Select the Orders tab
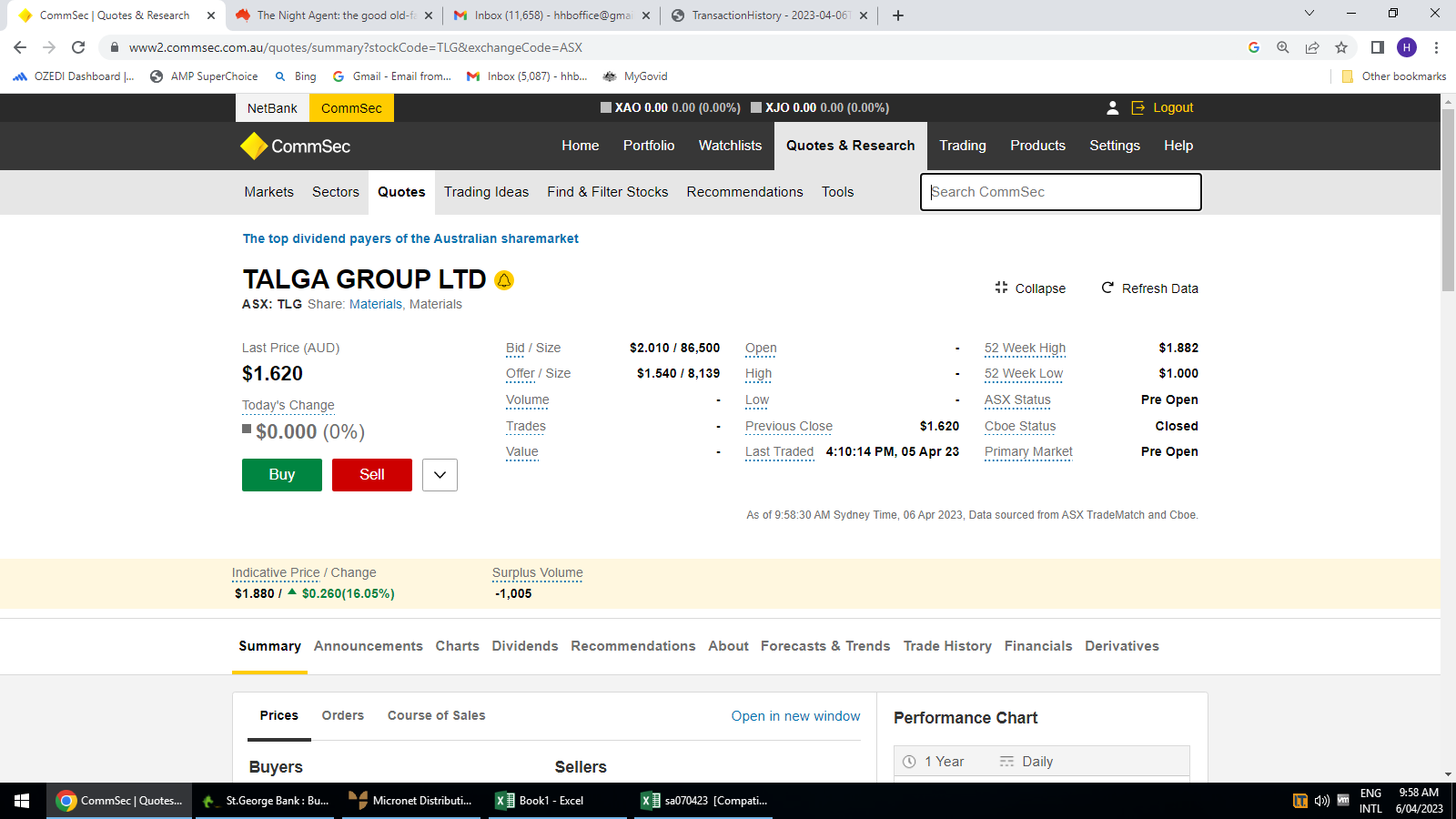This screenshot has width=1456, height=819. point(343,715)
